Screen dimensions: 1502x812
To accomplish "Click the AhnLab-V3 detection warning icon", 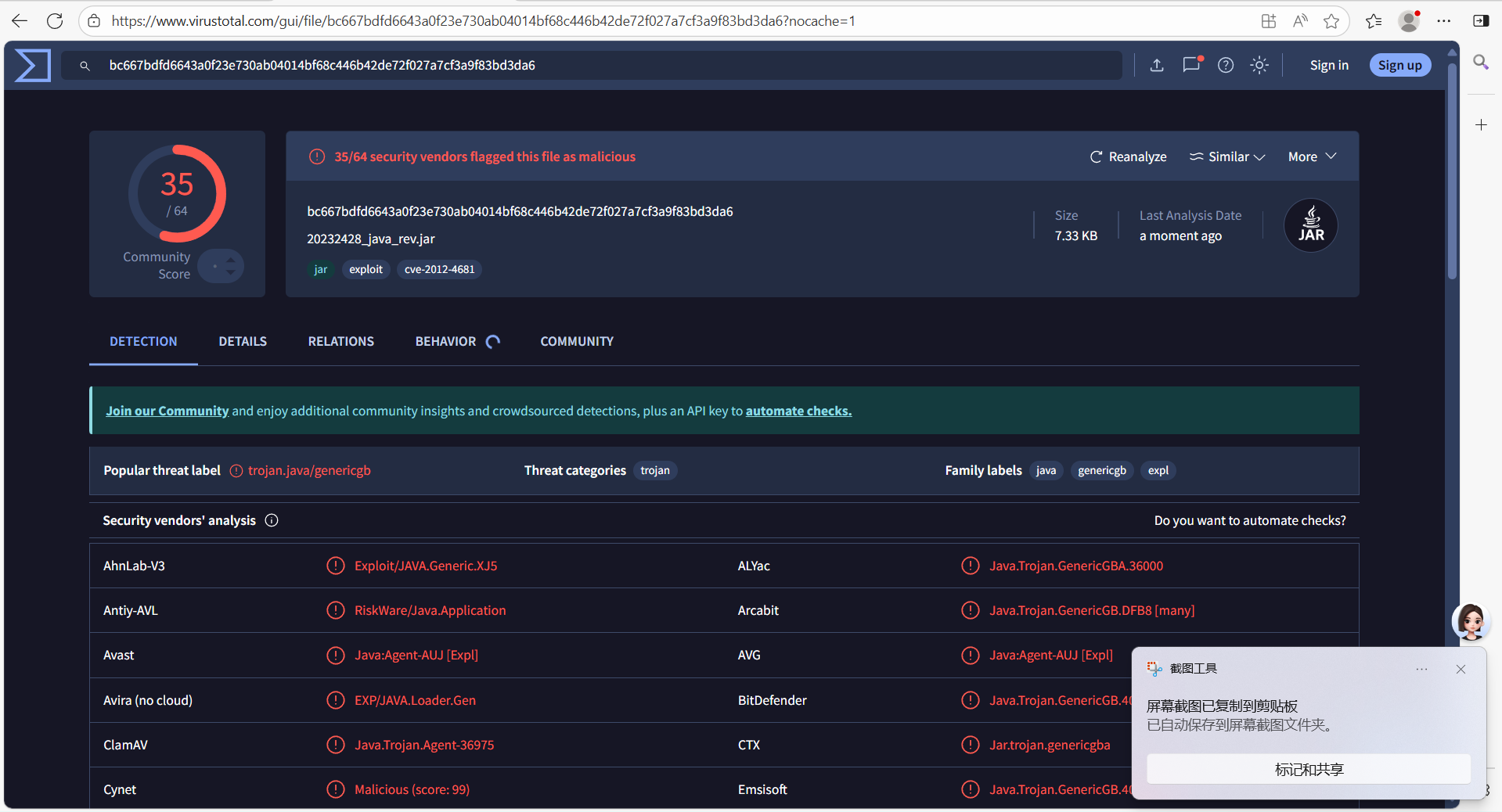I will click(336, 566).
